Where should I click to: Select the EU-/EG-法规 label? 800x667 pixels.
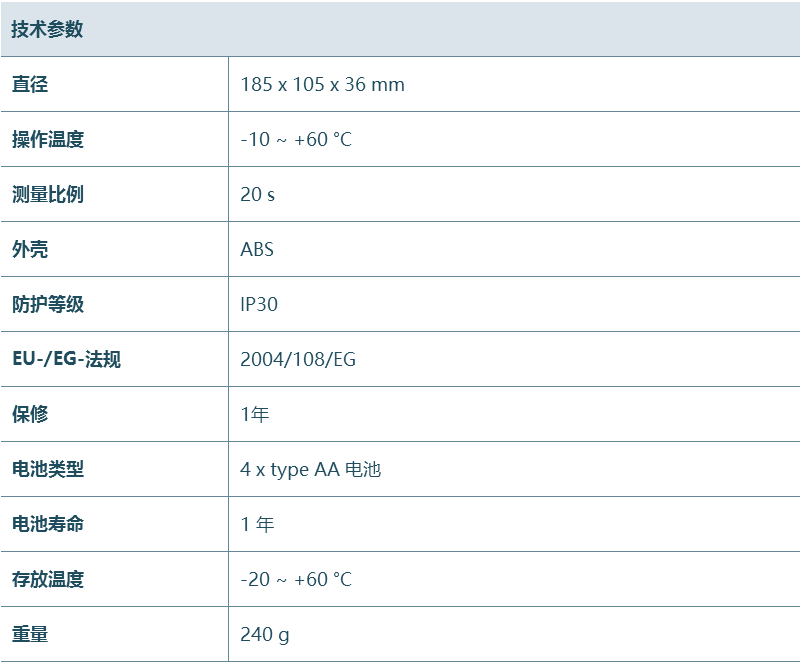click(66, 359)
